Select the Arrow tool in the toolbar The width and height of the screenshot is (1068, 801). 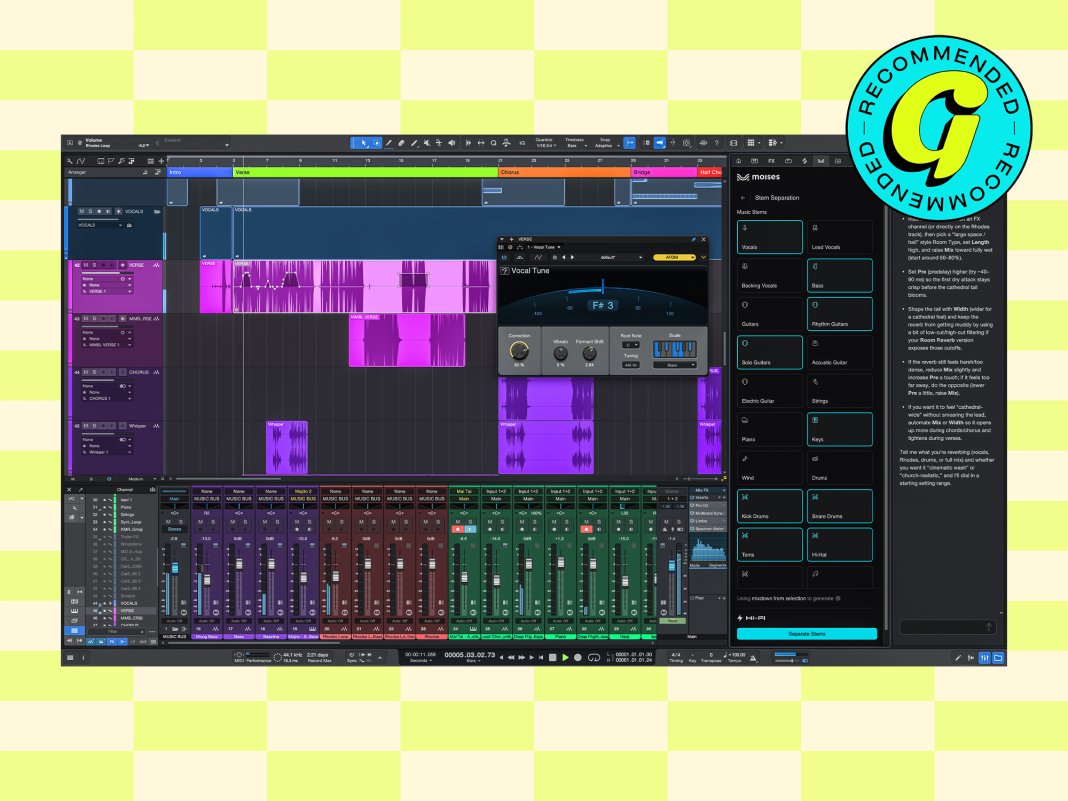coord(364,143)
